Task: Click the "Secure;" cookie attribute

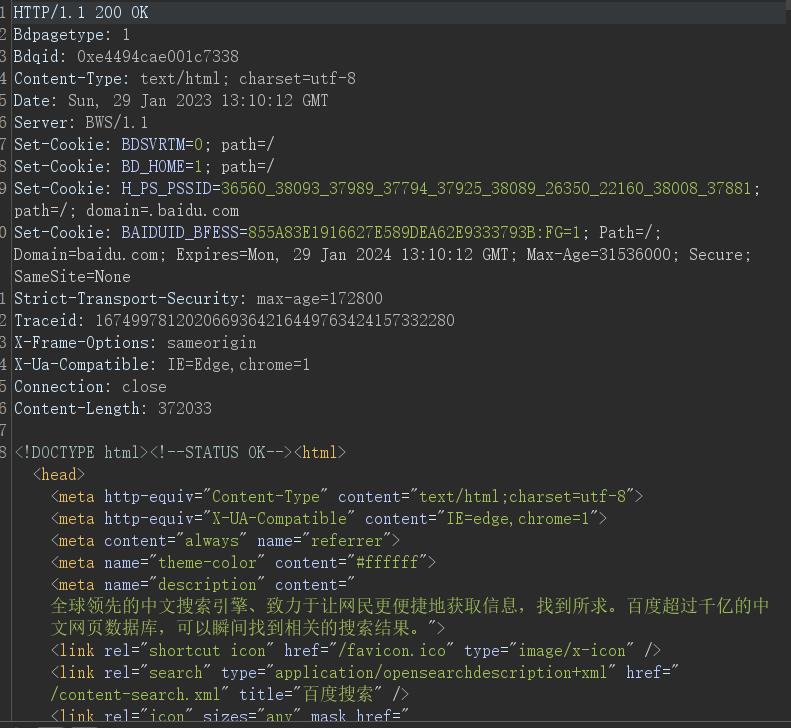Action: (x=720, y=254)
